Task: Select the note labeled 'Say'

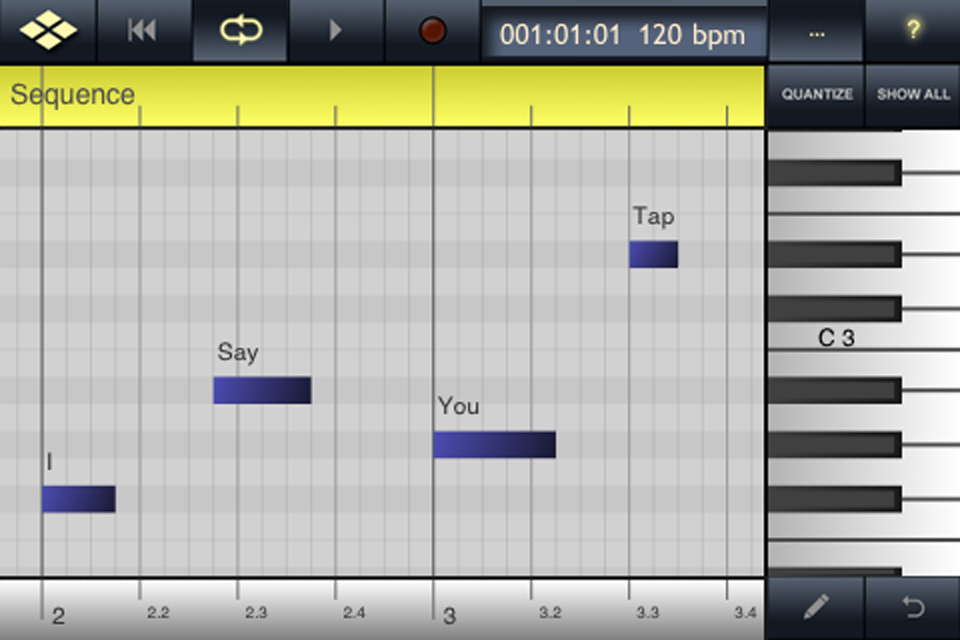Action: [262, 390]
